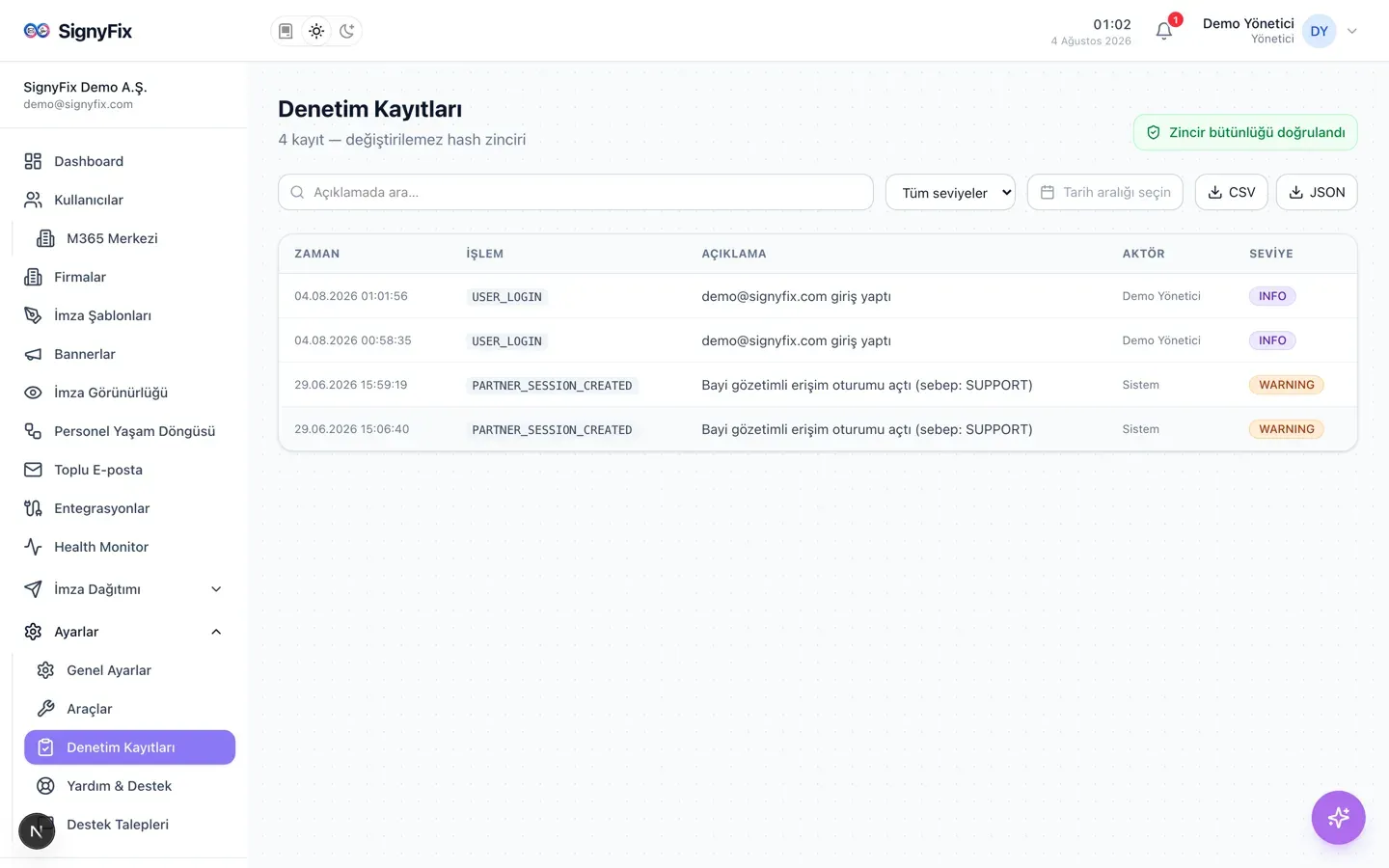Image resolution: width=1389 pixels, height=868 pixels.
Task: Click the İŞLEM column header
Action: (485, 254)
